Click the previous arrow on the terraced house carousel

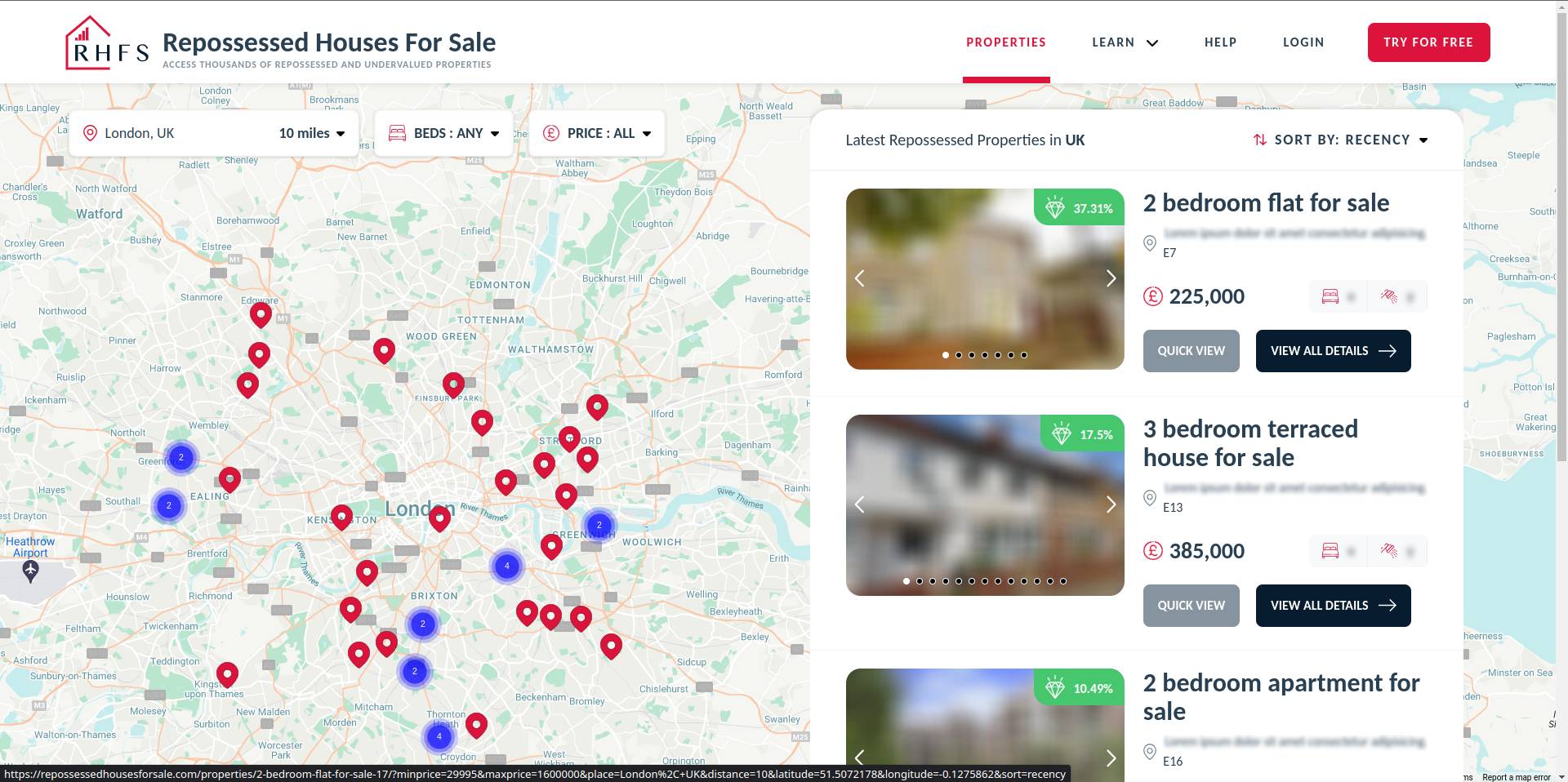tap(859, 504)
